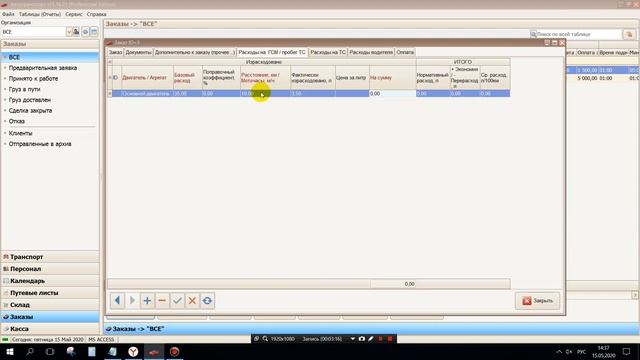Take a snapshot with the recorder camera icon
Viewport: 640px width, 360px height.
[x=362, y=339]
